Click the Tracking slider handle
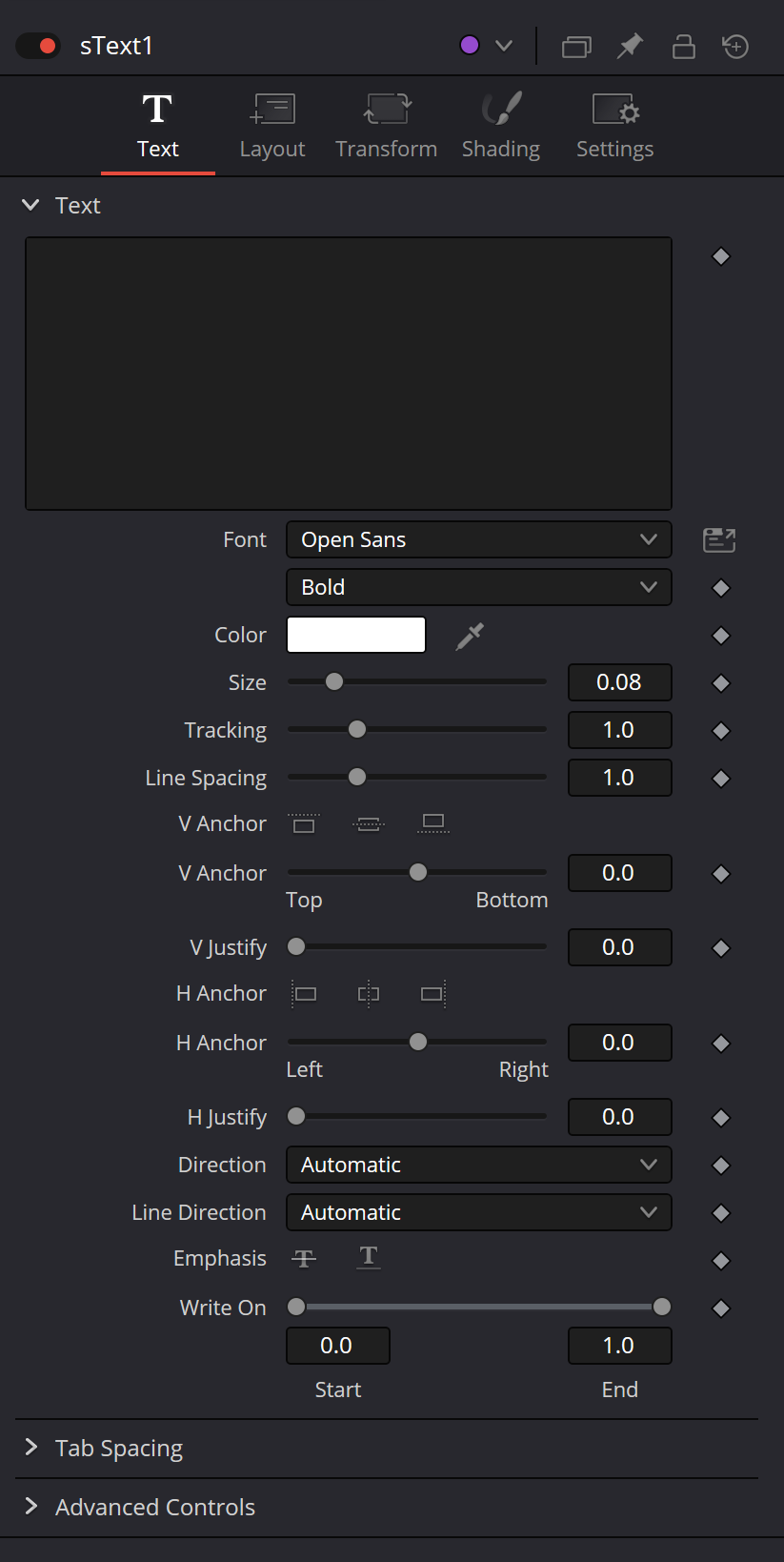 (x=357, y=729)
